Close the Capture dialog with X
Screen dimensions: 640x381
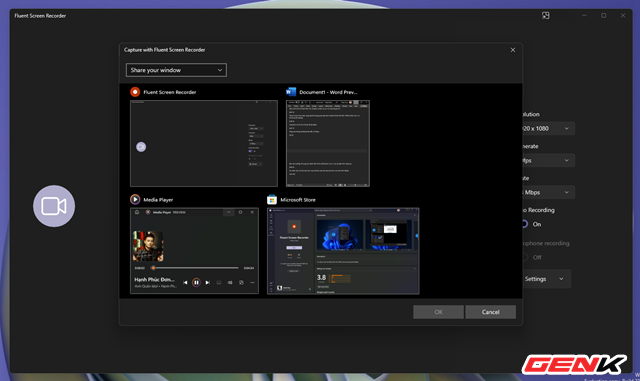(513, 50)
